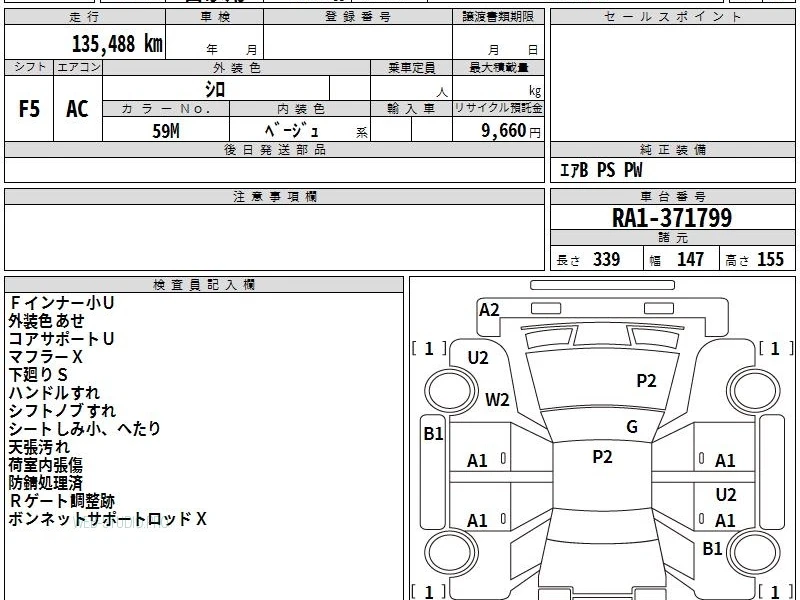Click the A2 mark on the front bumper
Screen dimensions: 800x600
(489, 310)
